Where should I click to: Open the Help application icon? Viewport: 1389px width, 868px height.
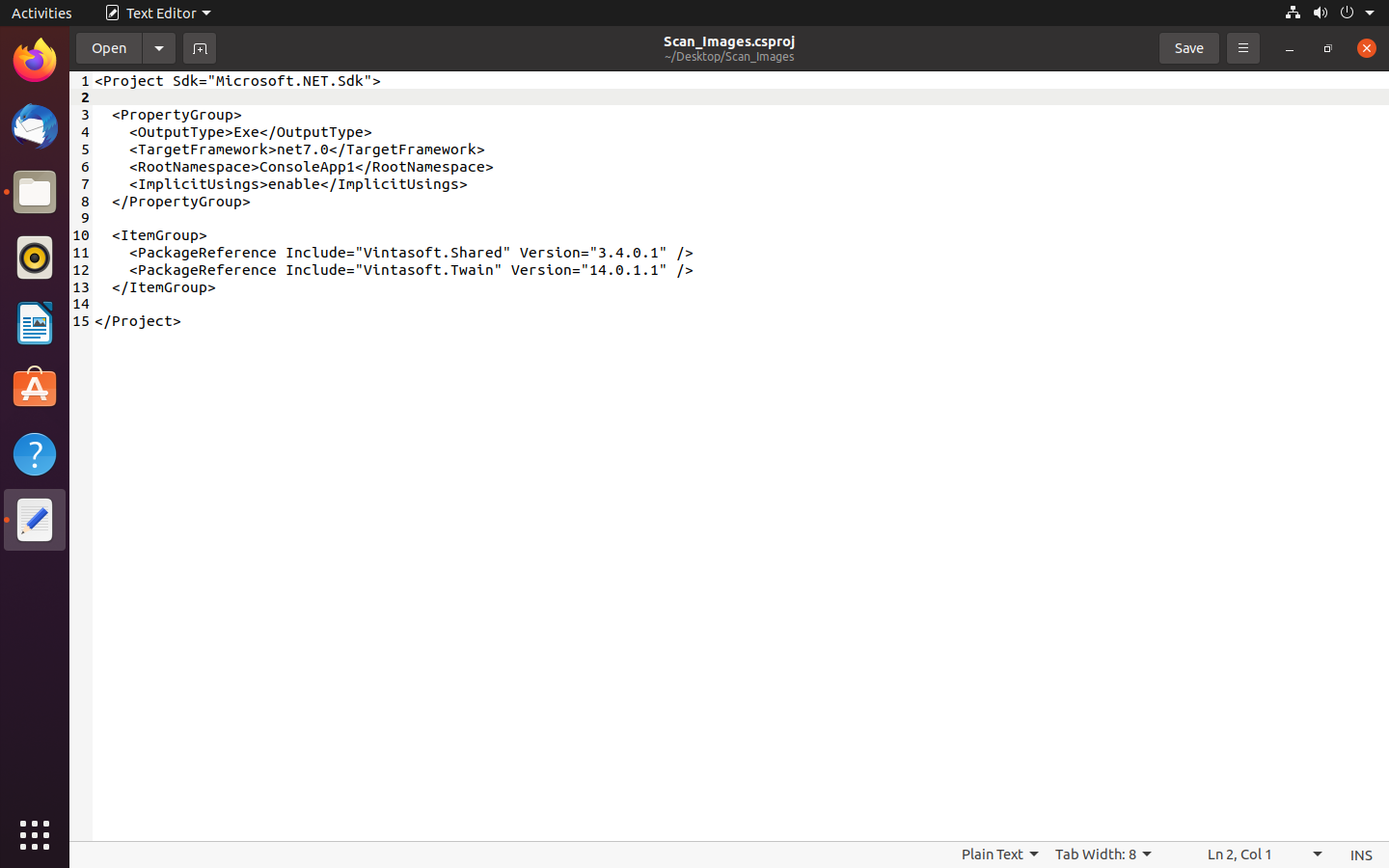35,454
